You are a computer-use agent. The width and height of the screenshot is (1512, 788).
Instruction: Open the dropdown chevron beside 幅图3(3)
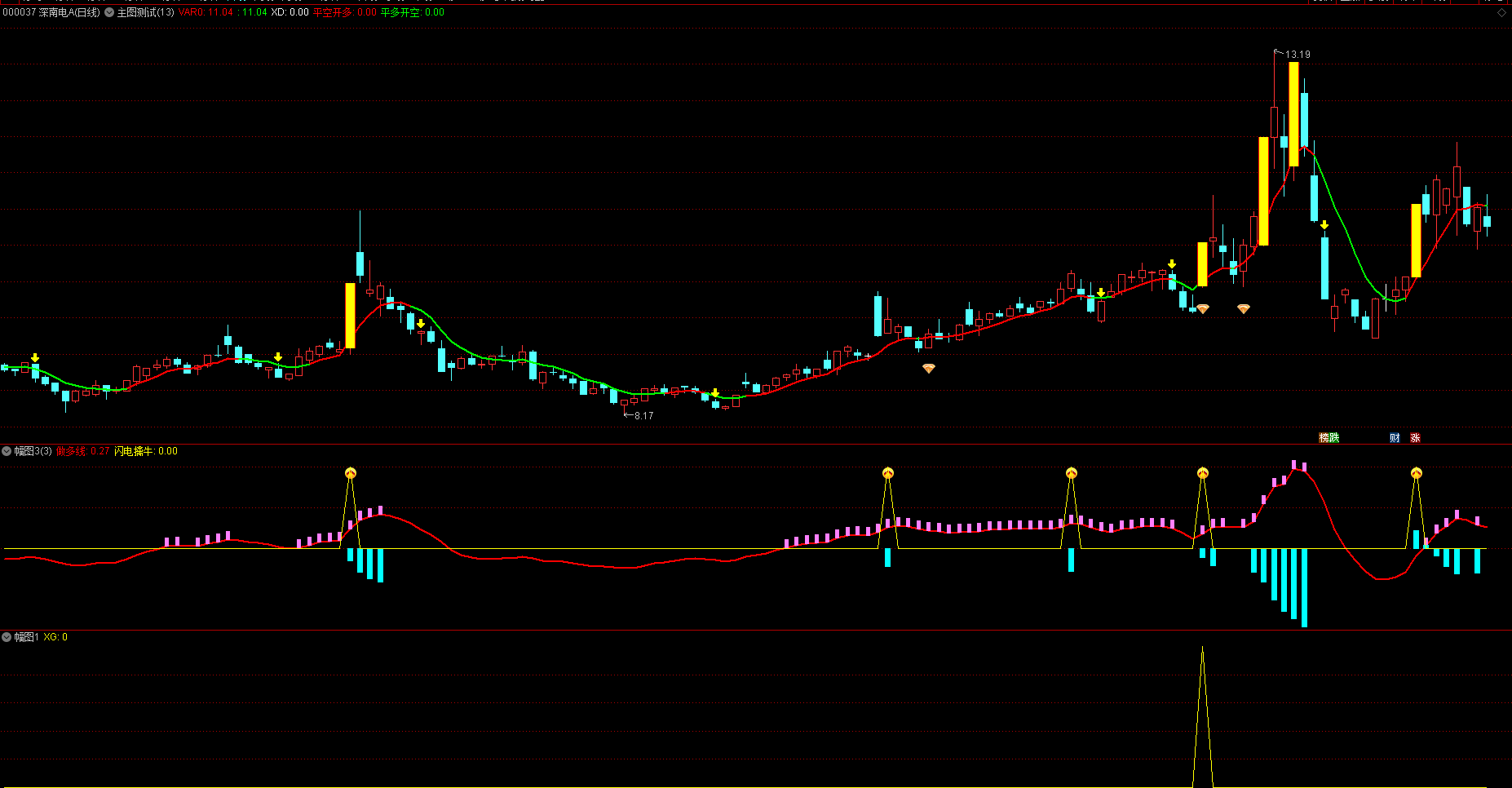[7, 451]
